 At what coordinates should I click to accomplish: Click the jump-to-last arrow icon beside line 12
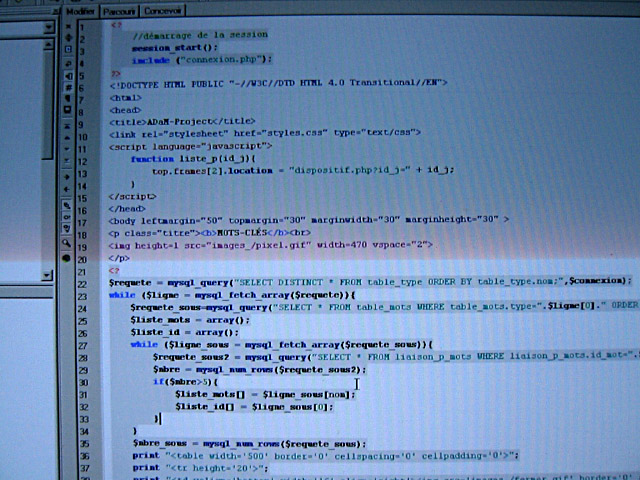(67, 161)
